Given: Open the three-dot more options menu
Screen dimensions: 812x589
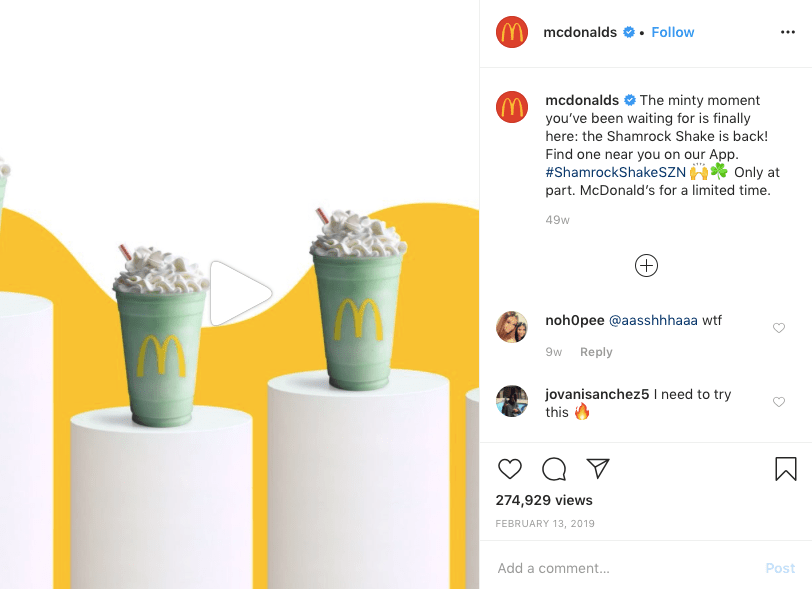Looking at the screenshot, I should point(788,32).
